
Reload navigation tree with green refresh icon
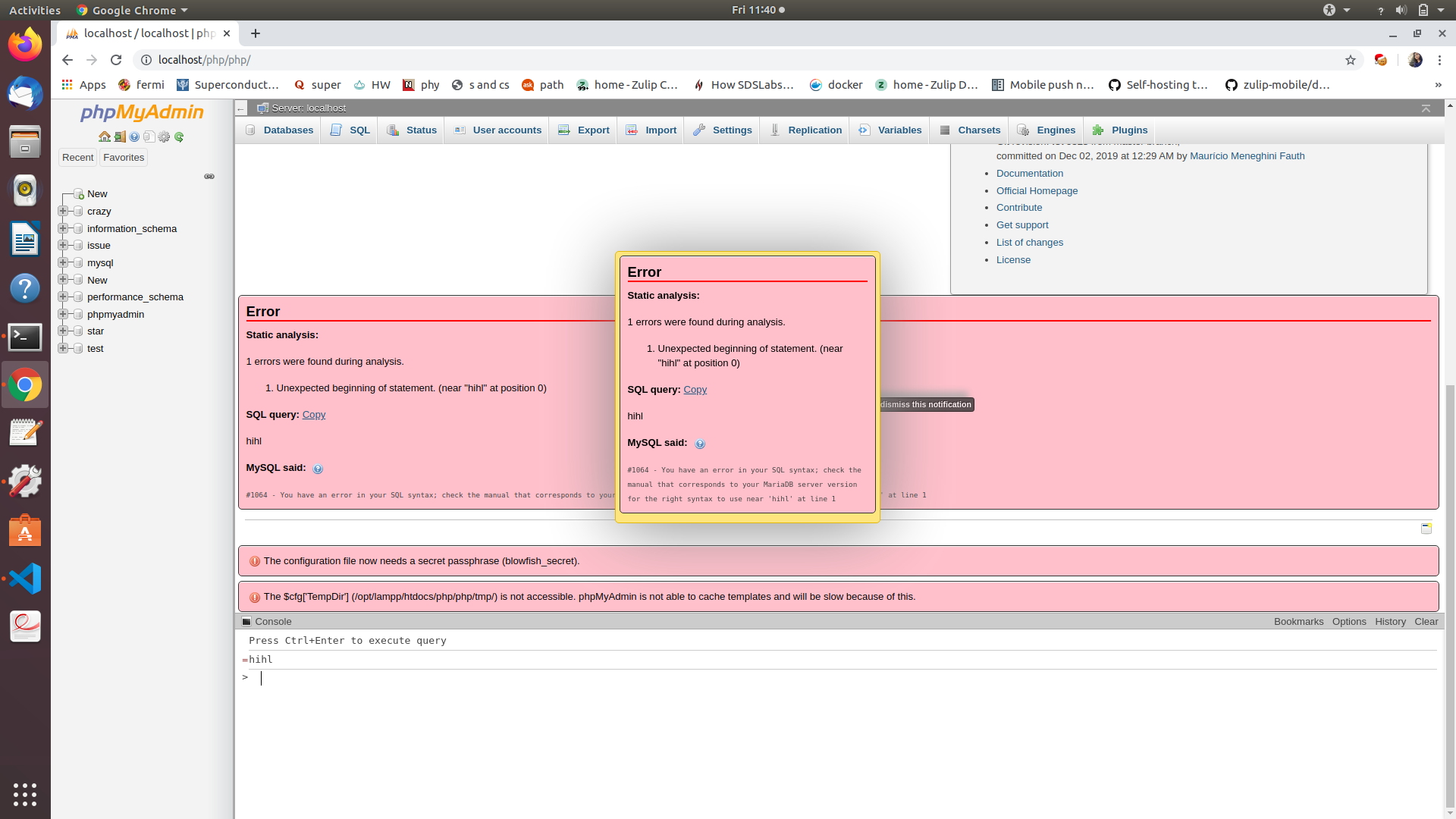[180, 136]
